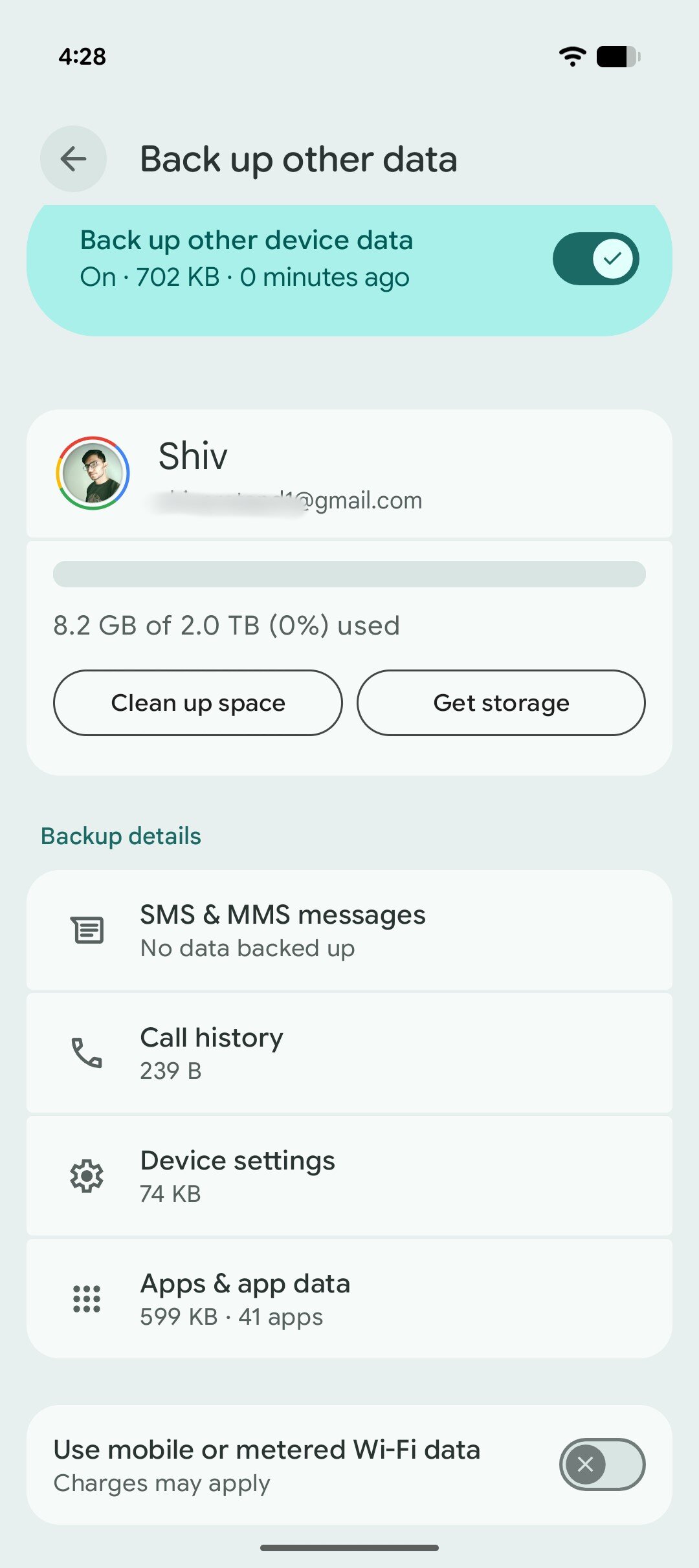Click the storage usage progress bar

pos(349,574)
